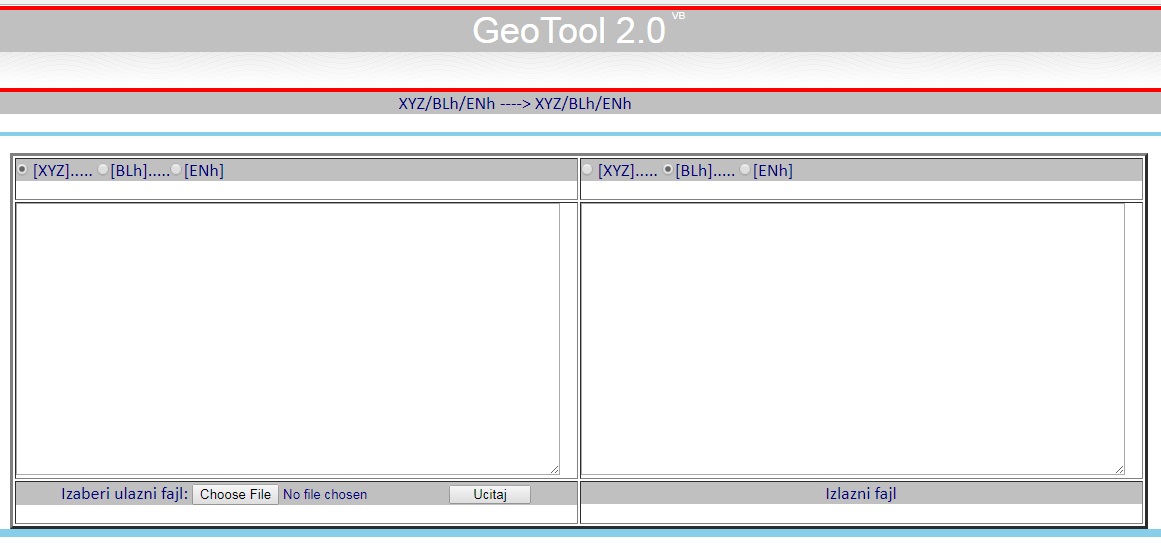Select the input [BLh] radio button
The image size is (1161, 543).
pyautogui.click(x=103, y=170)
